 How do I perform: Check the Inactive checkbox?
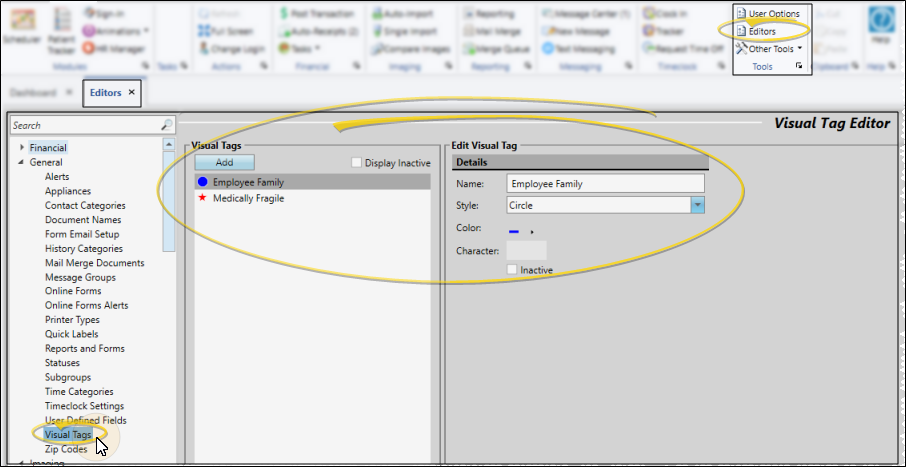(513, 270)
